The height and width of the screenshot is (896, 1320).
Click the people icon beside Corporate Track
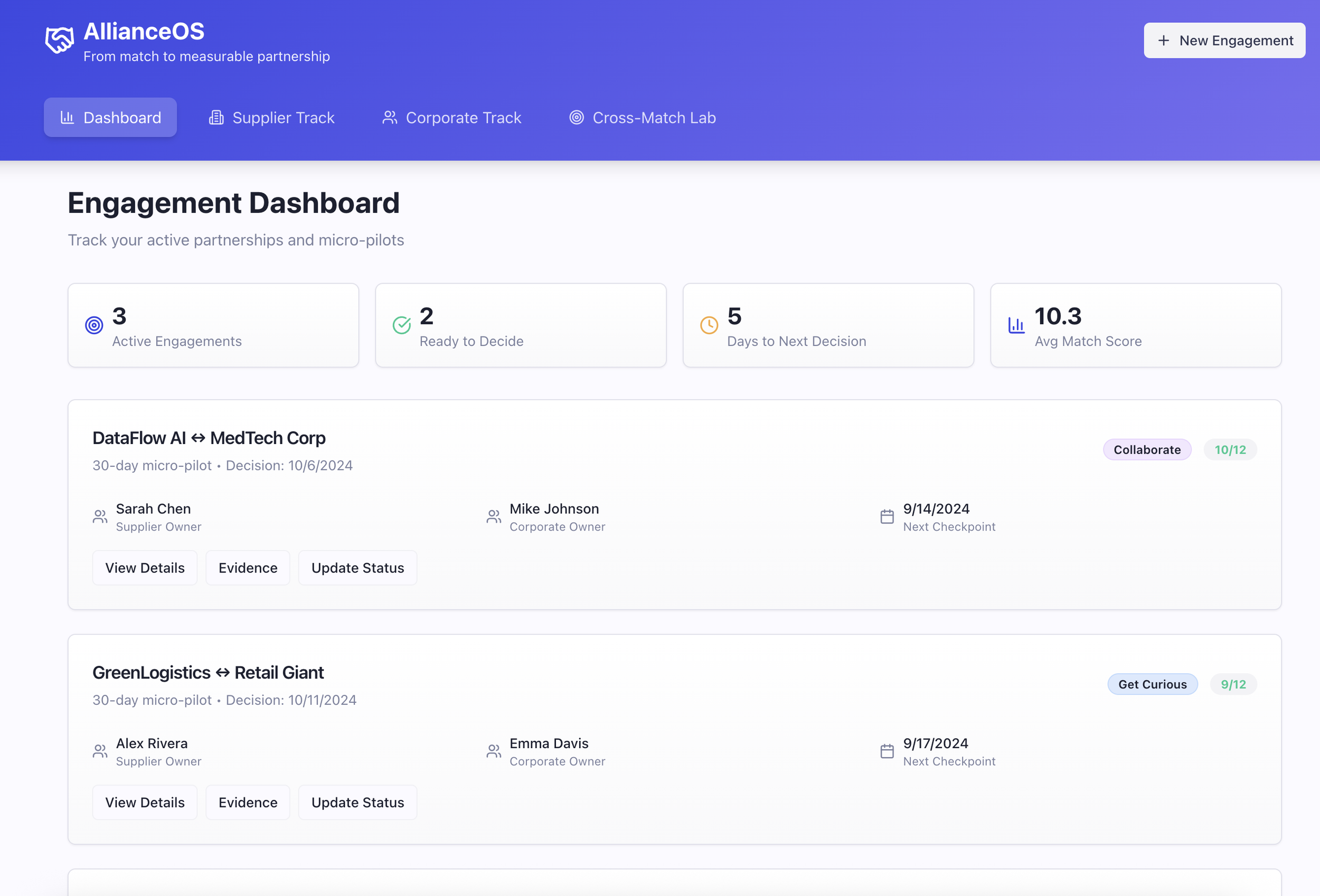(390, 118)
